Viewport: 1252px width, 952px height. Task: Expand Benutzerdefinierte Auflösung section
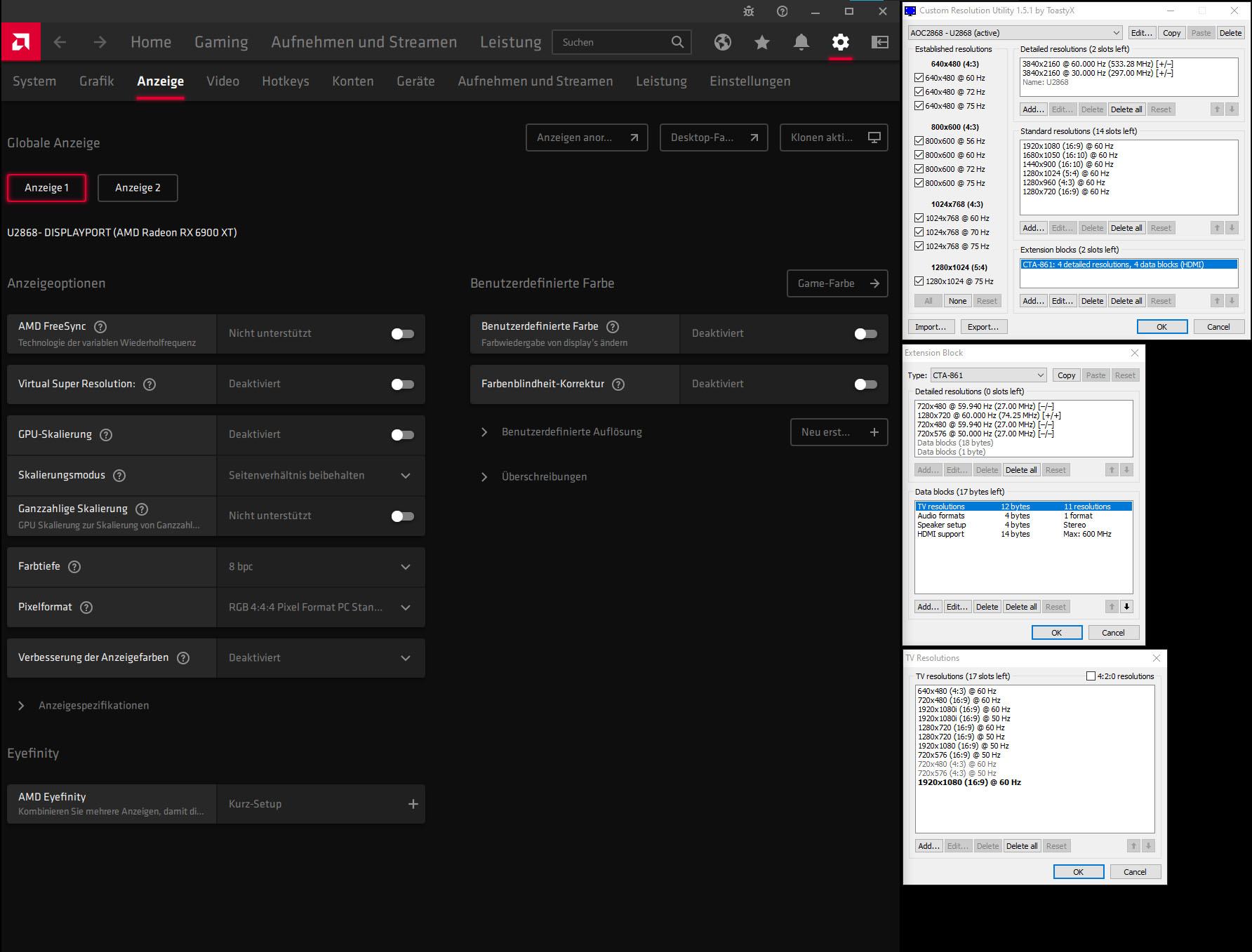(484, 432)
